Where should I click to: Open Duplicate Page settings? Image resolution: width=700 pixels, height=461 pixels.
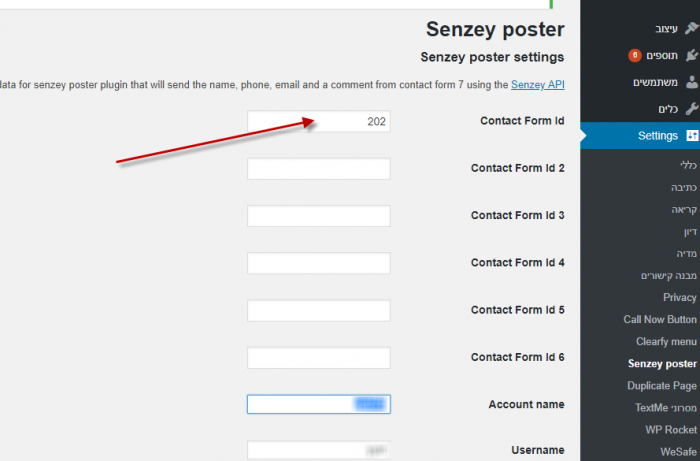[662, 386]
